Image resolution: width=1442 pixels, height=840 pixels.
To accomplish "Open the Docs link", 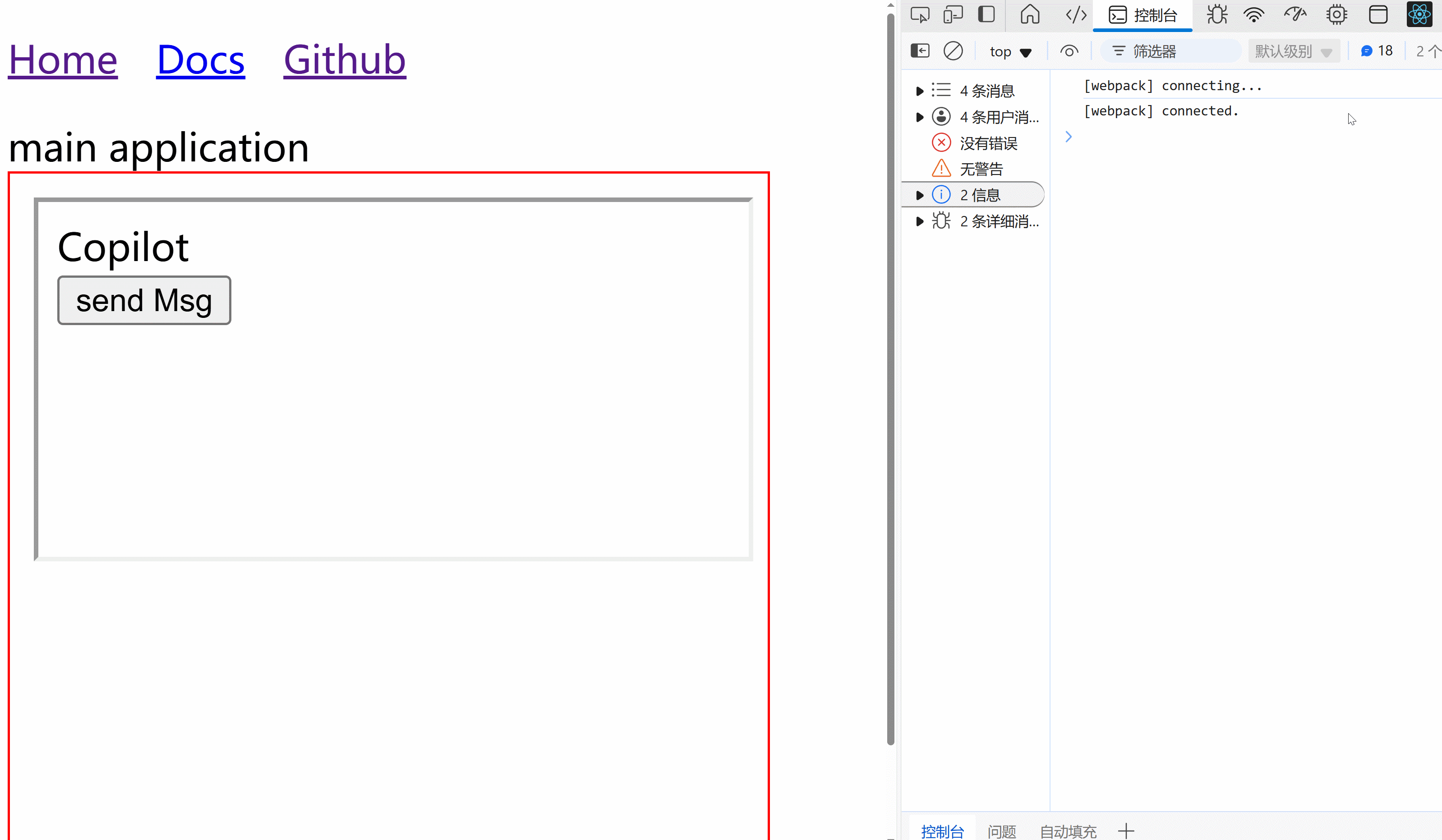I will pos(200,60).
